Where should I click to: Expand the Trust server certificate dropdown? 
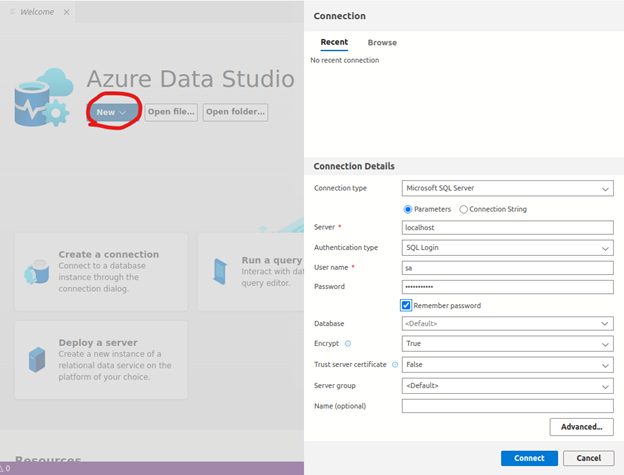(x=507, y=365)
